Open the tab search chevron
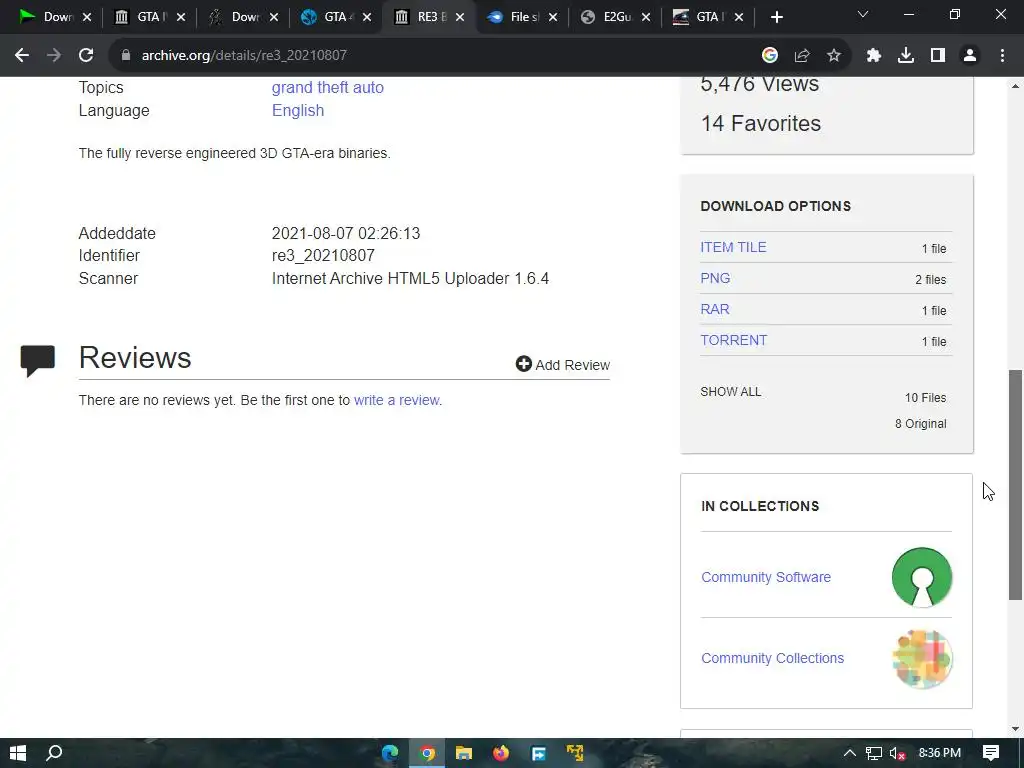Image resolution: width=1024 pixels, height=768 pixels. point(863,14)
